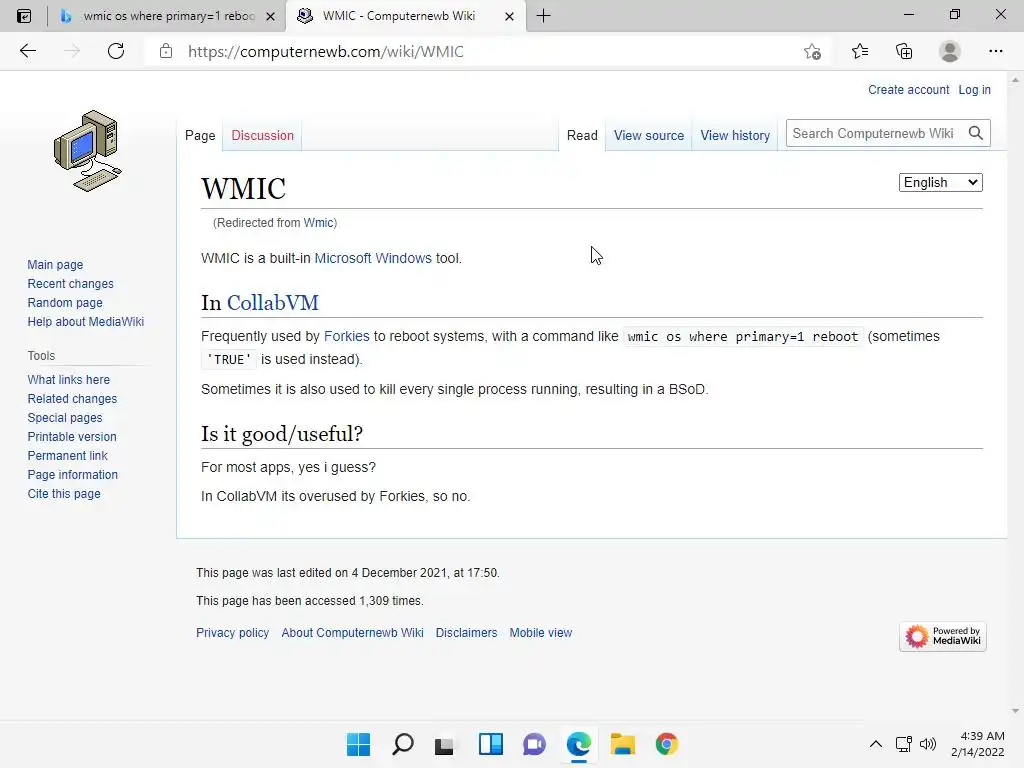The height and width of the screenshot is (768, 1024).
Task: Open Page information link
Action: 72,474
